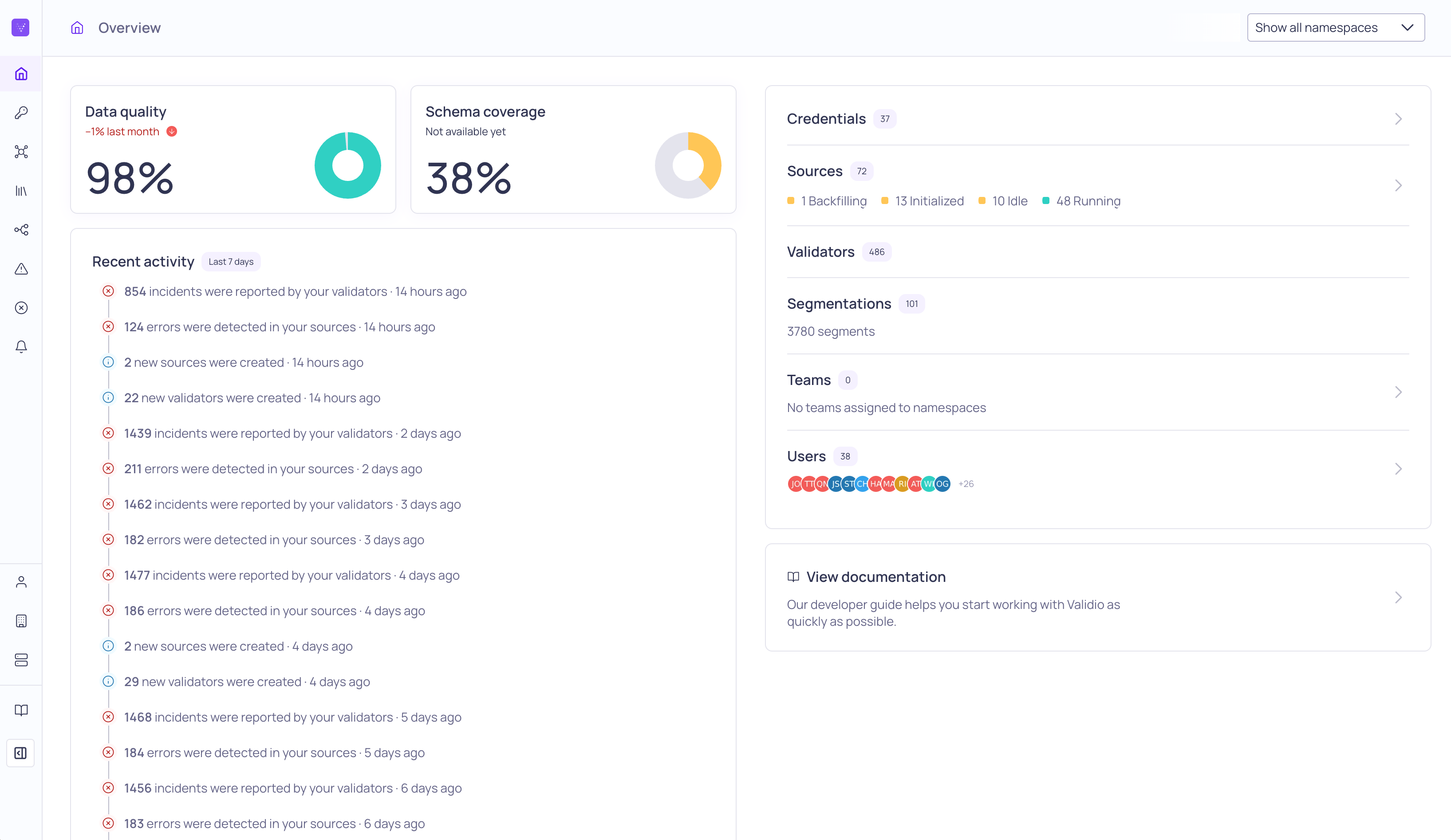Click the 48 Running sources status
The image size is (1451, 840).
coord(1081,201)
